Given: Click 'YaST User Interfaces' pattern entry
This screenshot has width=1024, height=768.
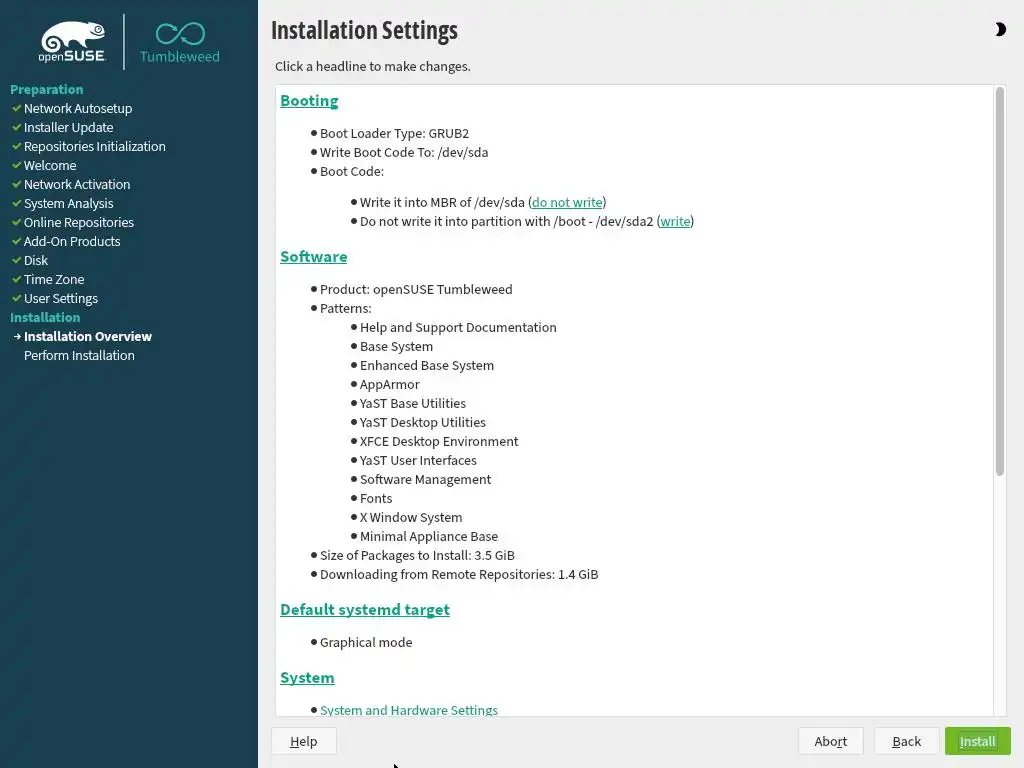Looking at the screenshot, I should [x=418, y=460].
